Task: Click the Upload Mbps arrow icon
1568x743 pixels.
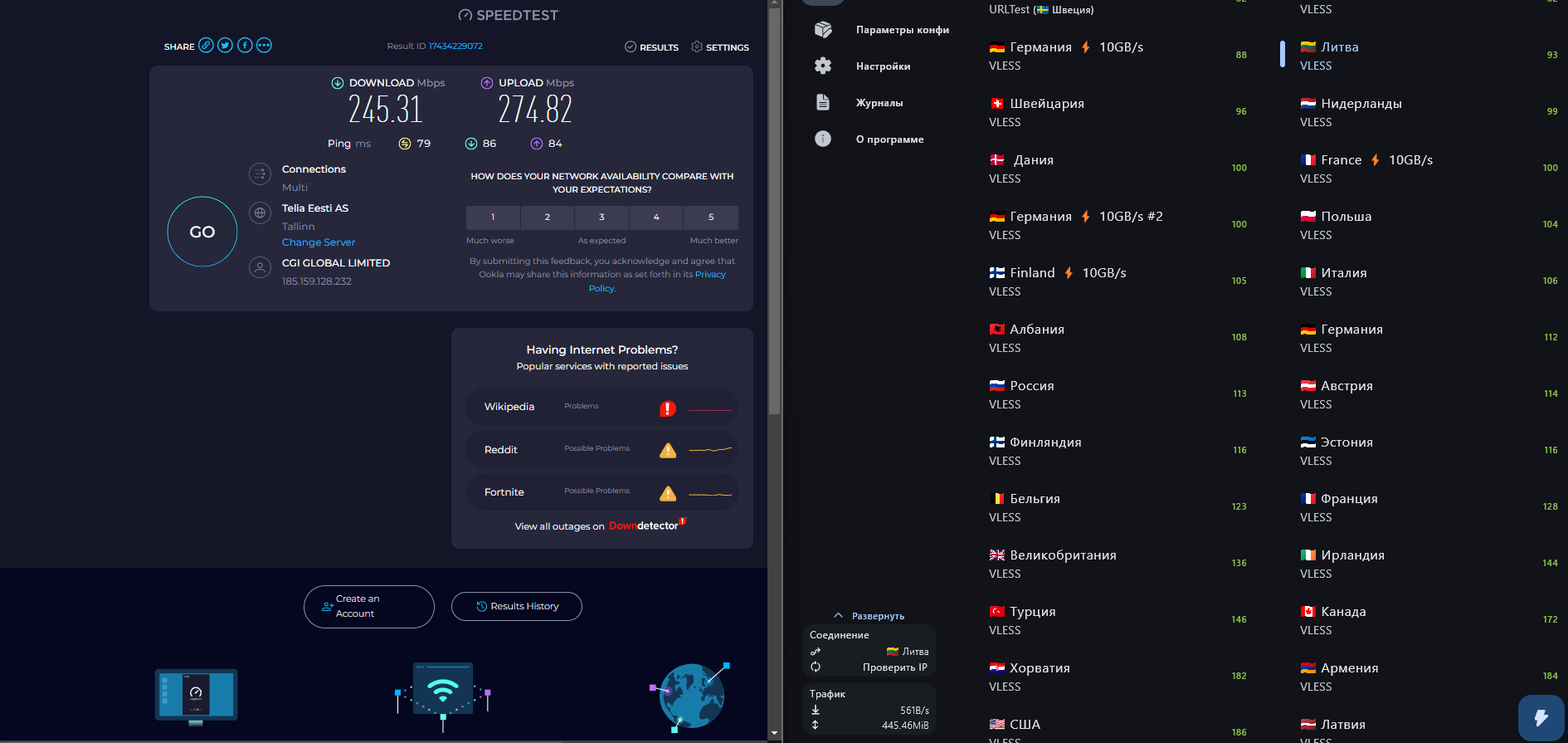Action: (487, 83)
